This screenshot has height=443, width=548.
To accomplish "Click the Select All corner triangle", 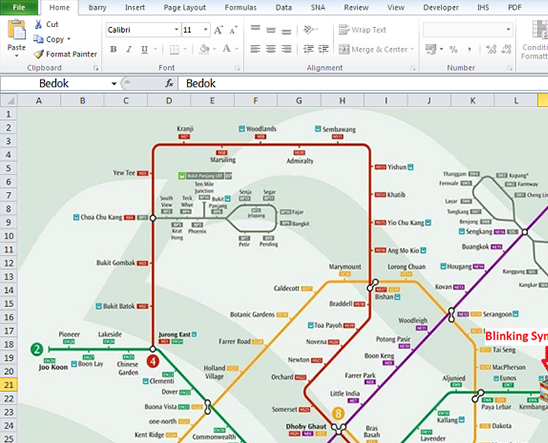I will coord(9,101).
